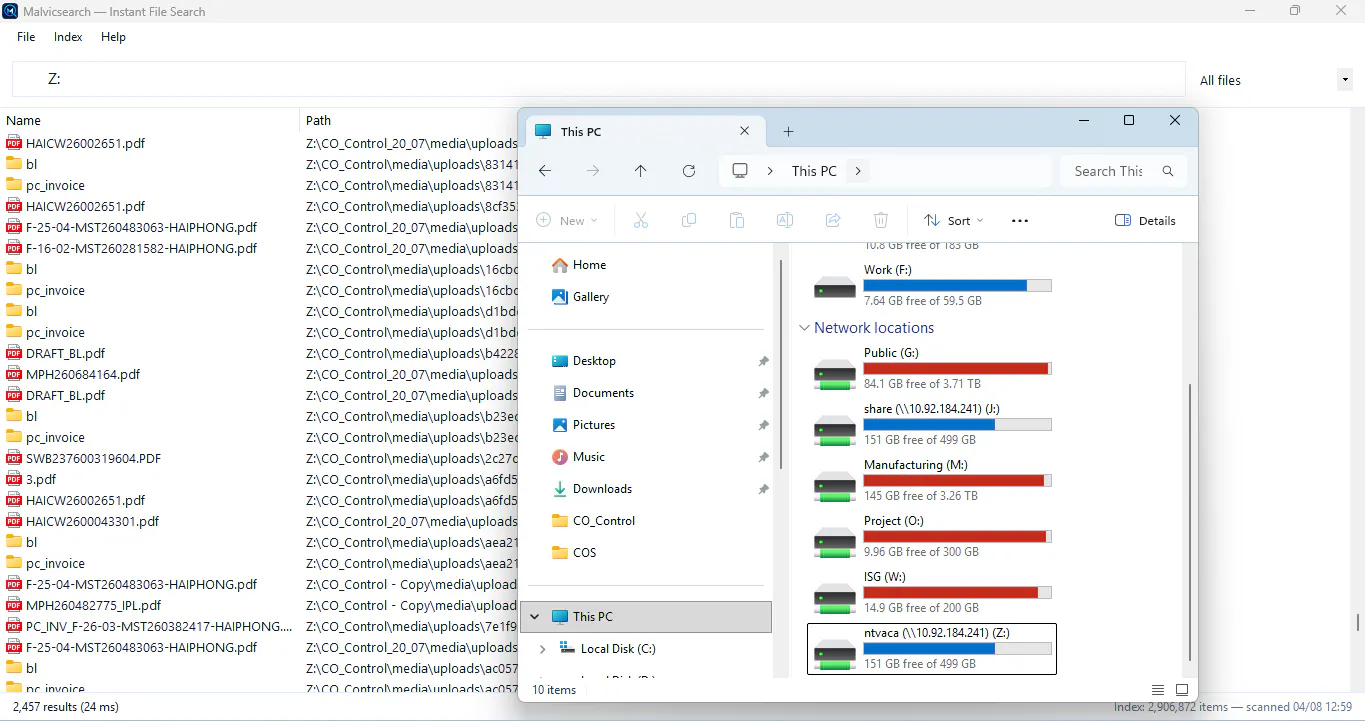Click the Paste icon in Explorer toolbar
The height and width of the screenshot is (721, 1365).
737,220
